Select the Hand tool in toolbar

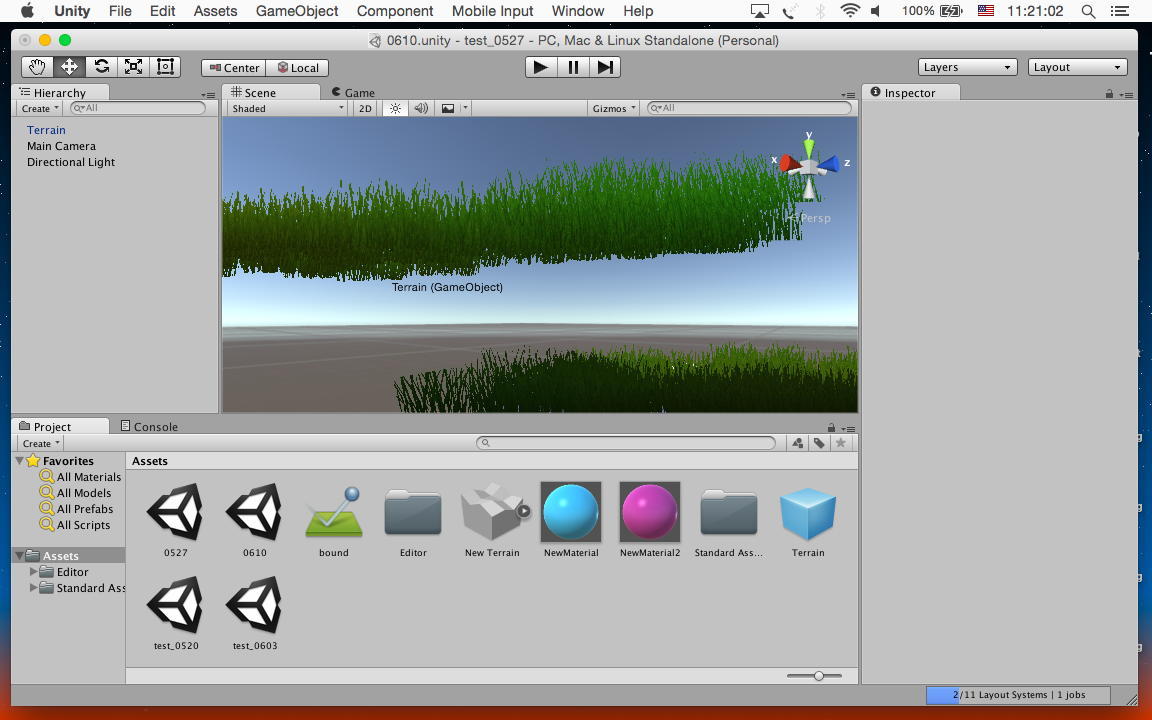coord(37,67)
